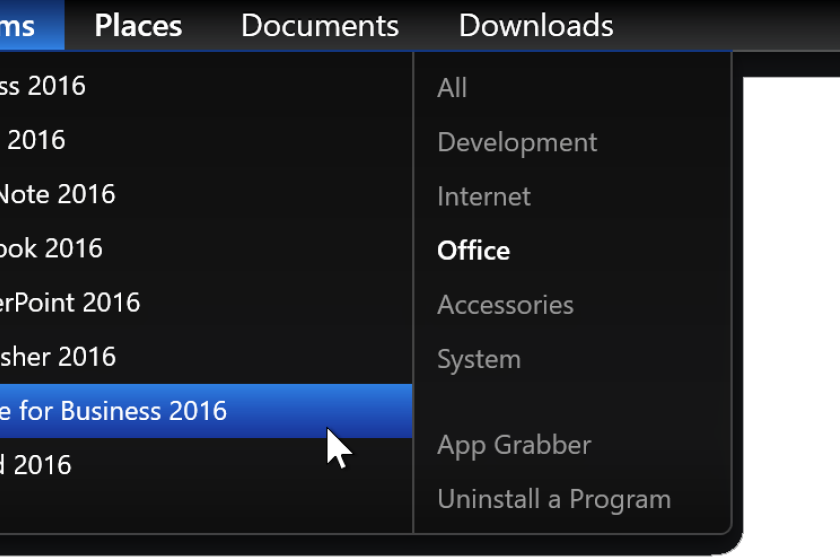Filter programs by System category
This screenshot has height=560, width=840.
click(479, 359)
